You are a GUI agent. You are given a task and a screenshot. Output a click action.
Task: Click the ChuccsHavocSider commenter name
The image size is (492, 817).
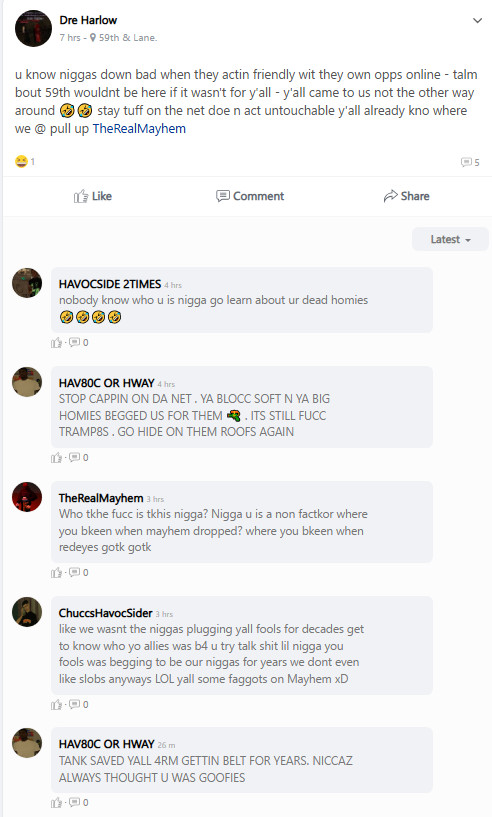click(105, 613)
